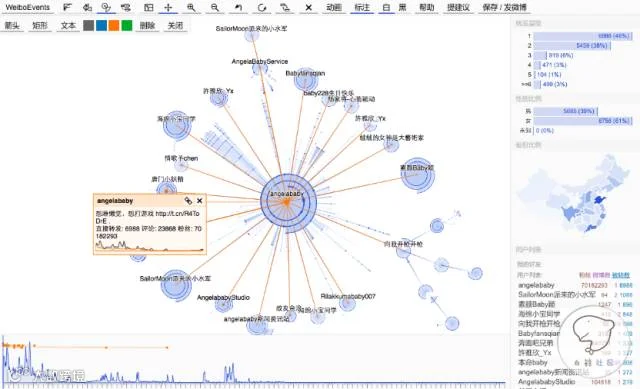Select repost level 3 histogram bar

tap(540, 55)
